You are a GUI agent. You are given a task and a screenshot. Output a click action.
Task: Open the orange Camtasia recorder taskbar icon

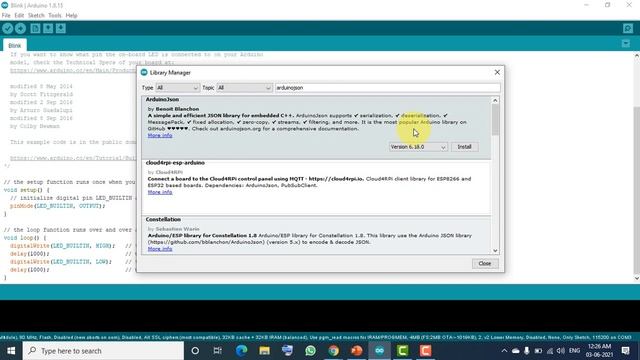[425, 351]
